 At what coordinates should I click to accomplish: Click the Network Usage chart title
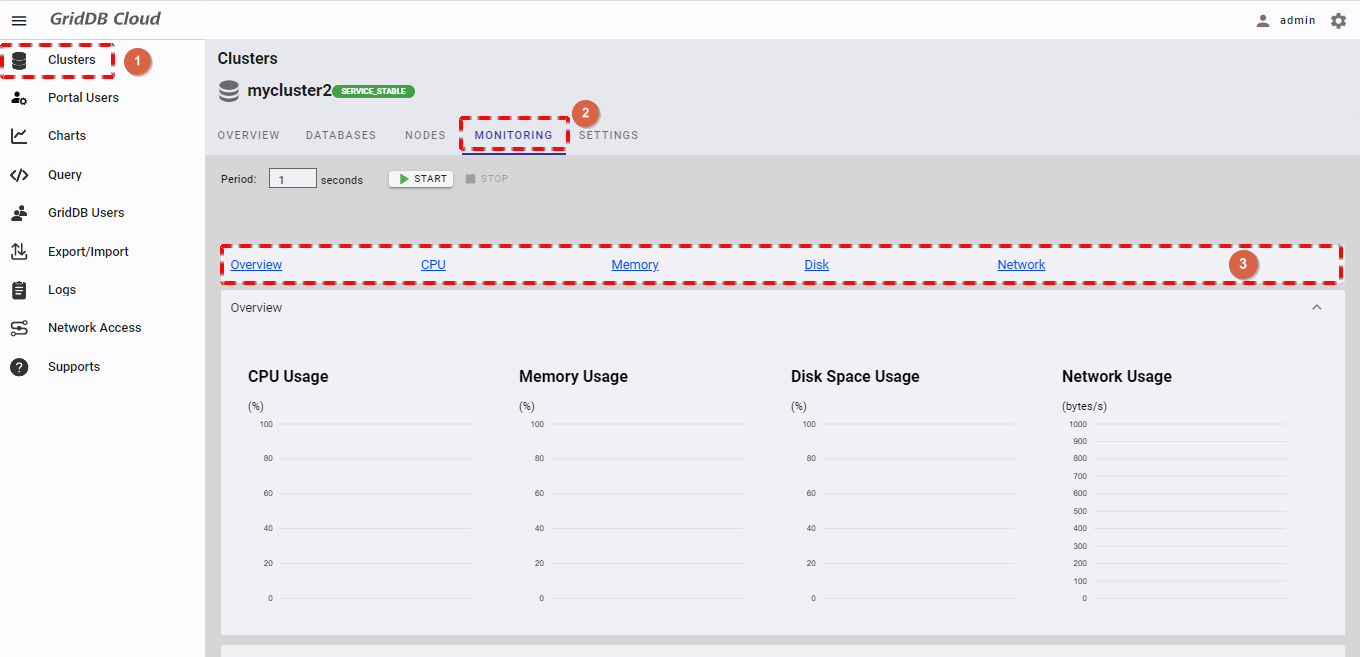point(1117,377)
